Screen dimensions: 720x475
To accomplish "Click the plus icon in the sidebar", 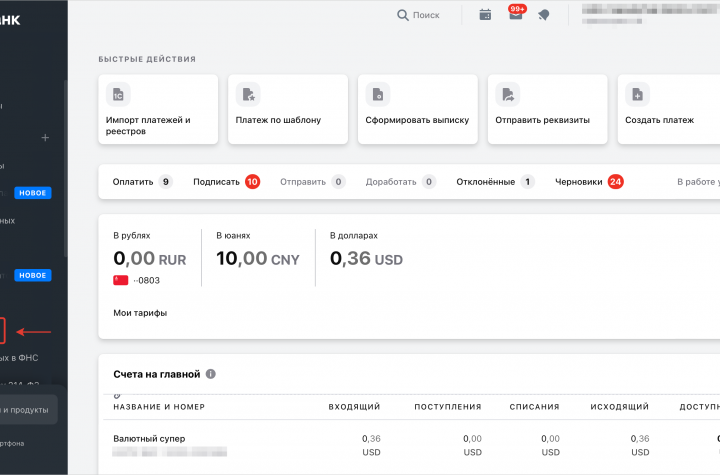I will (45, 137).
